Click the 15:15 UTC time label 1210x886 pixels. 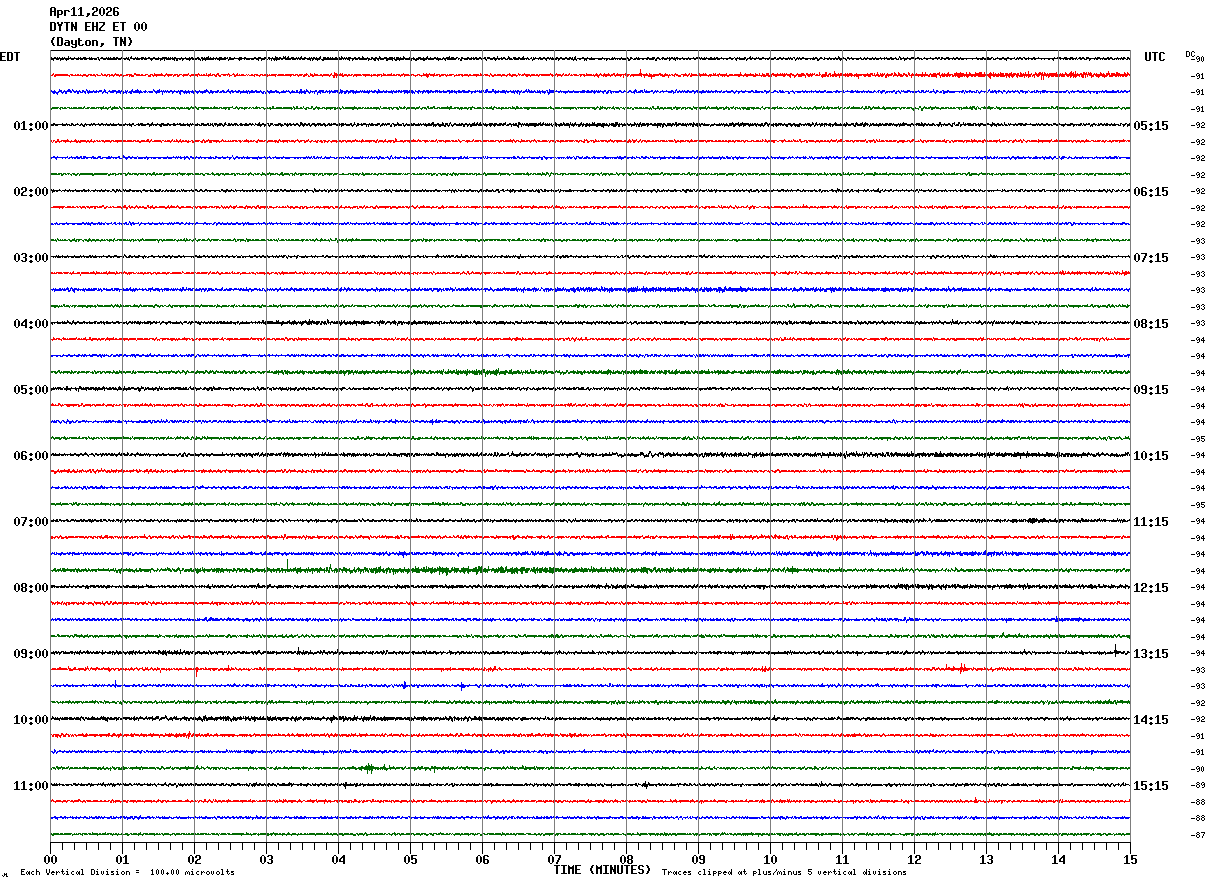pos(1151,786)
